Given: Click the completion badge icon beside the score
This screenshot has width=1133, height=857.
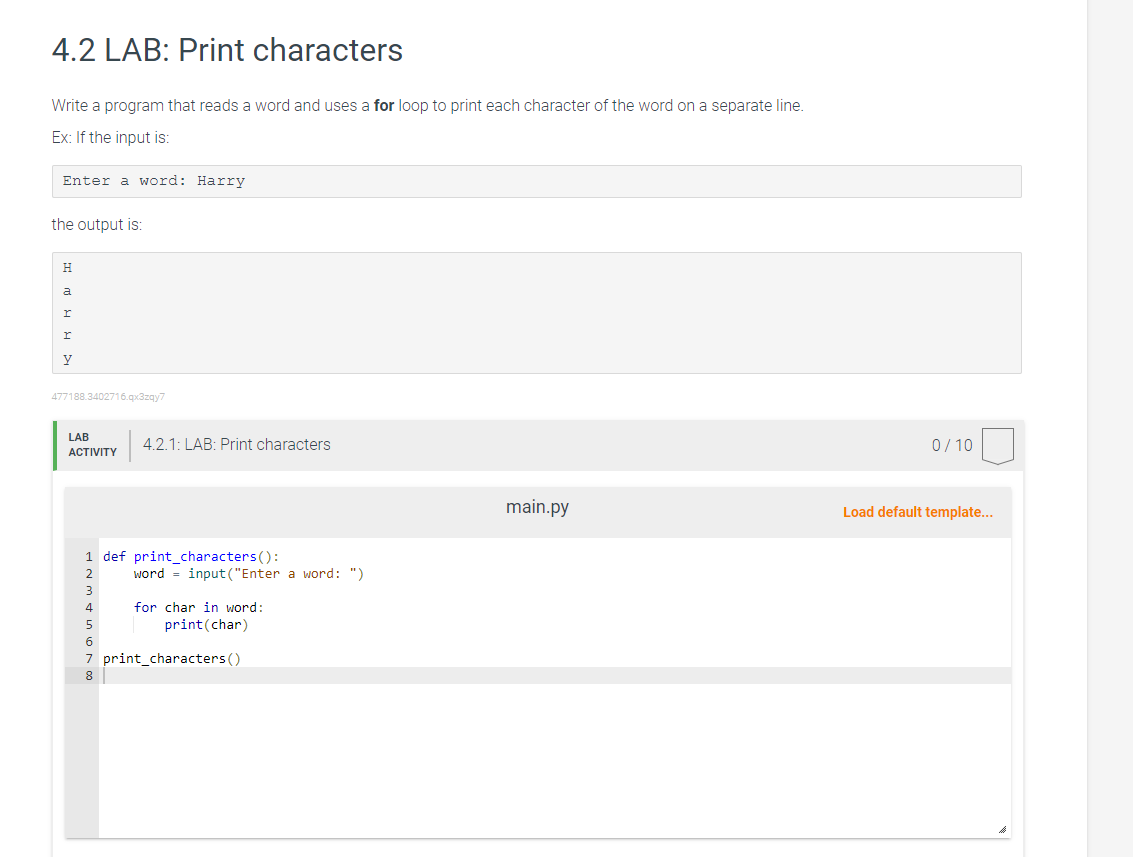Looking at the screenshot, I should pyautogui.click(x=998, y=446).
